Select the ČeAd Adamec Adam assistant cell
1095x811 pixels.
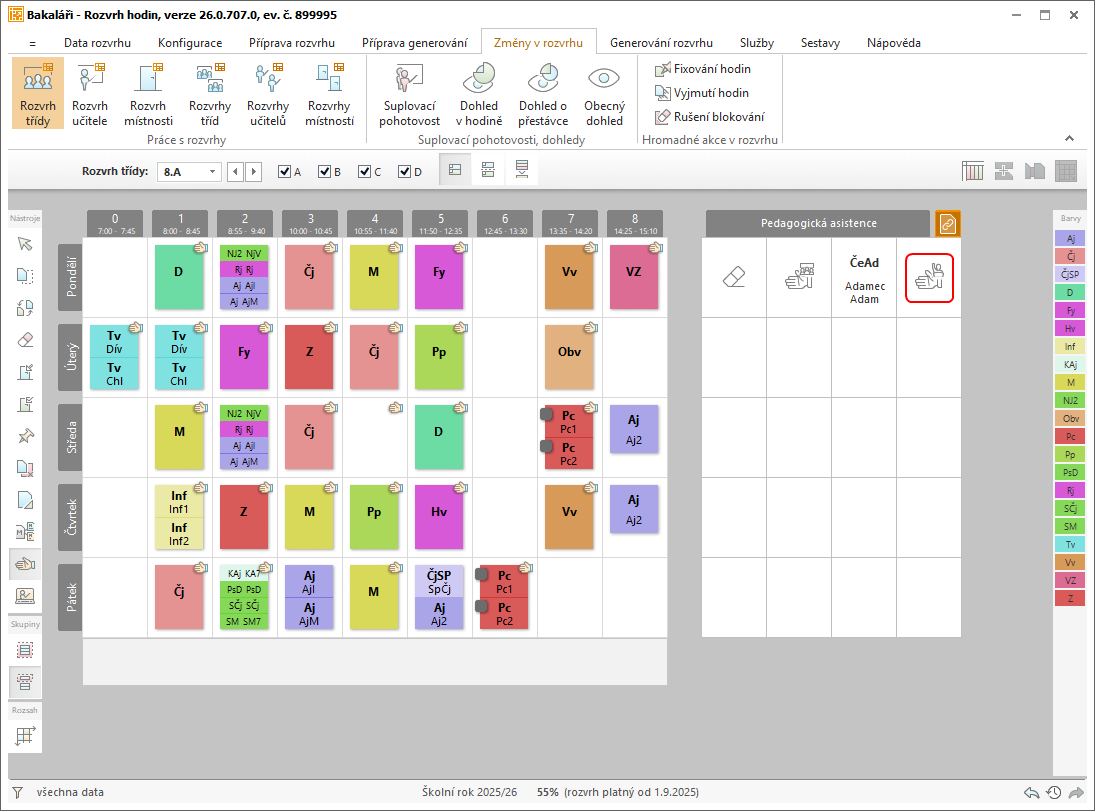(864, 279)
